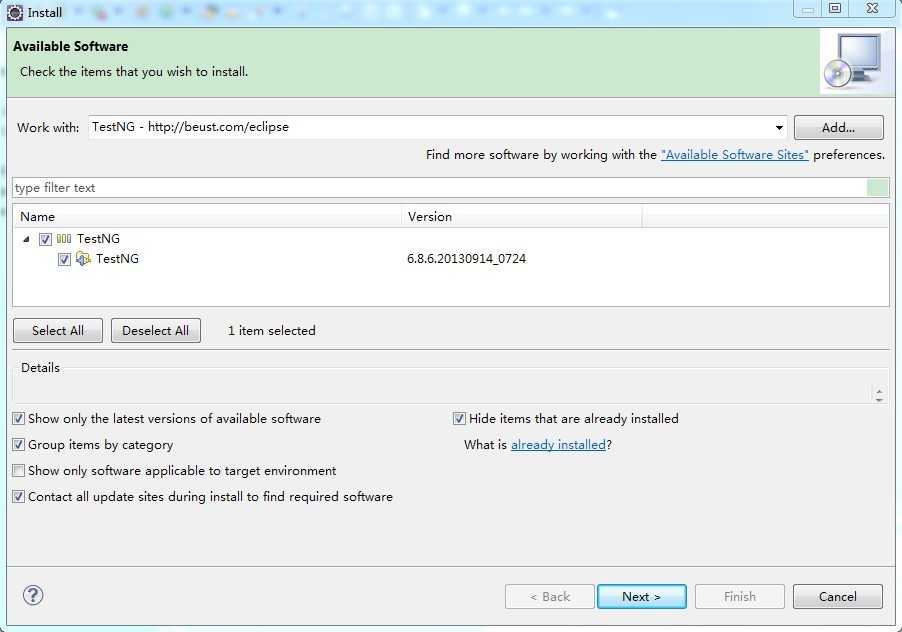Click the Deselect All button
The height and width of the screenshot is (632, 902).
155,331
